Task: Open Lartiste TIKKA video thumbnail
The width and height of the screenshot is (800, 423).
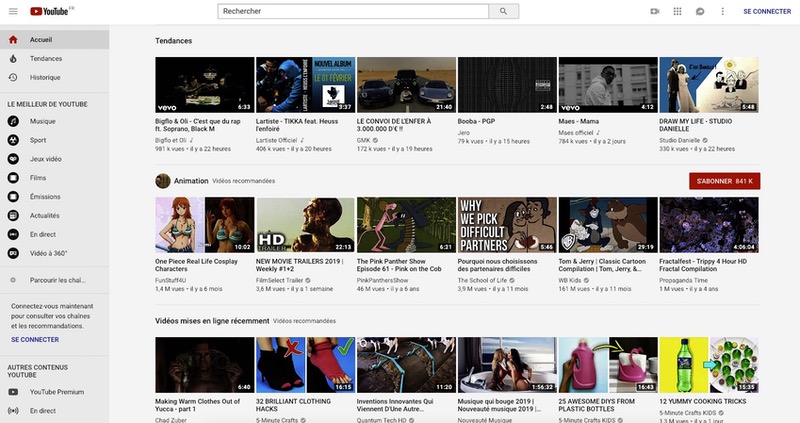Action: (x=305, y=85)
